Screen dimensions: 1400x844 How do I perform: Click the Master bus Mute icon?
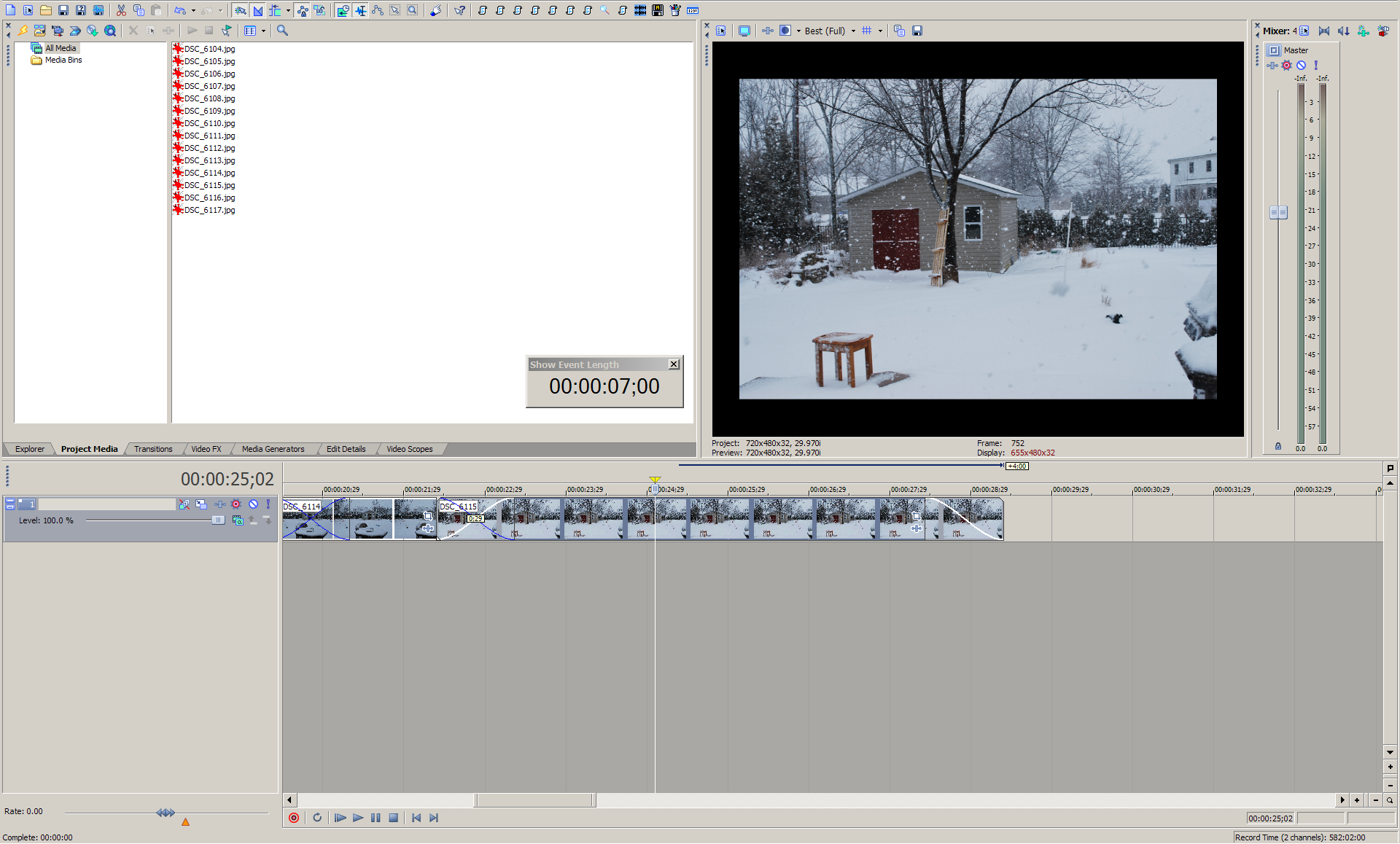pyautogui.click(x=1301, y=65)
